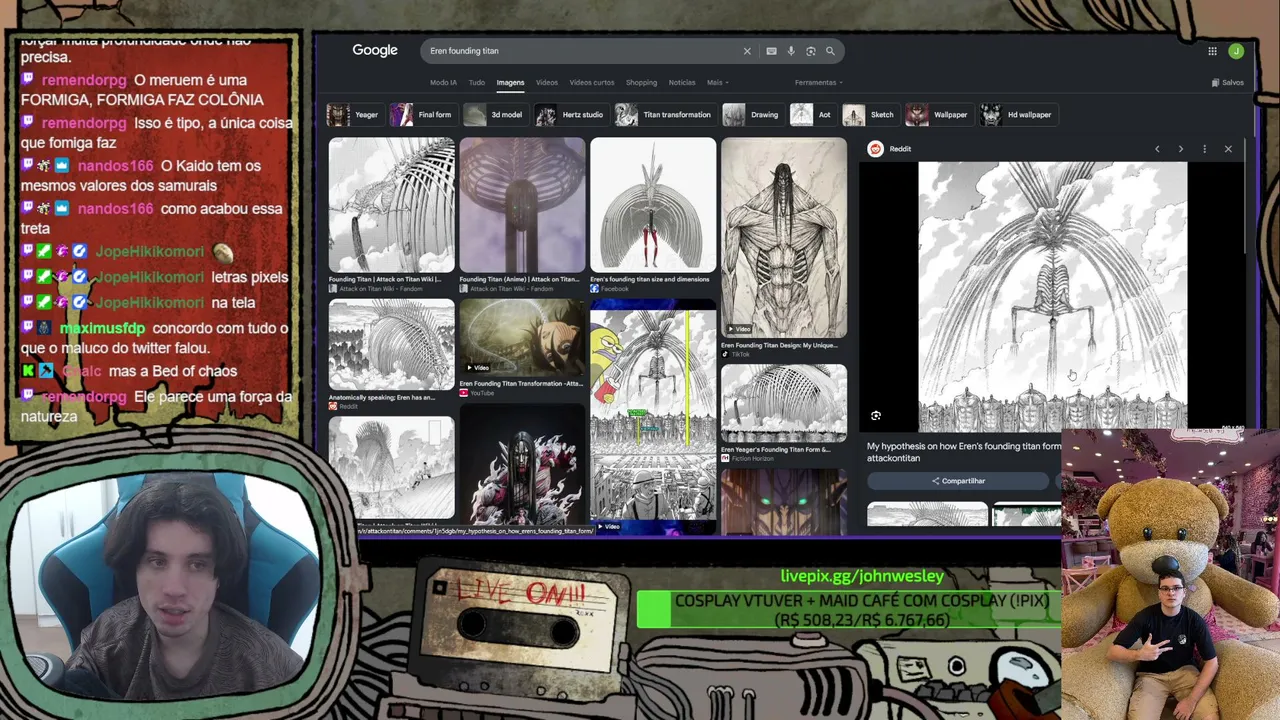
Task: Expand the Mais dropdown
Action: pyautogui.click(x=717, y=83)
